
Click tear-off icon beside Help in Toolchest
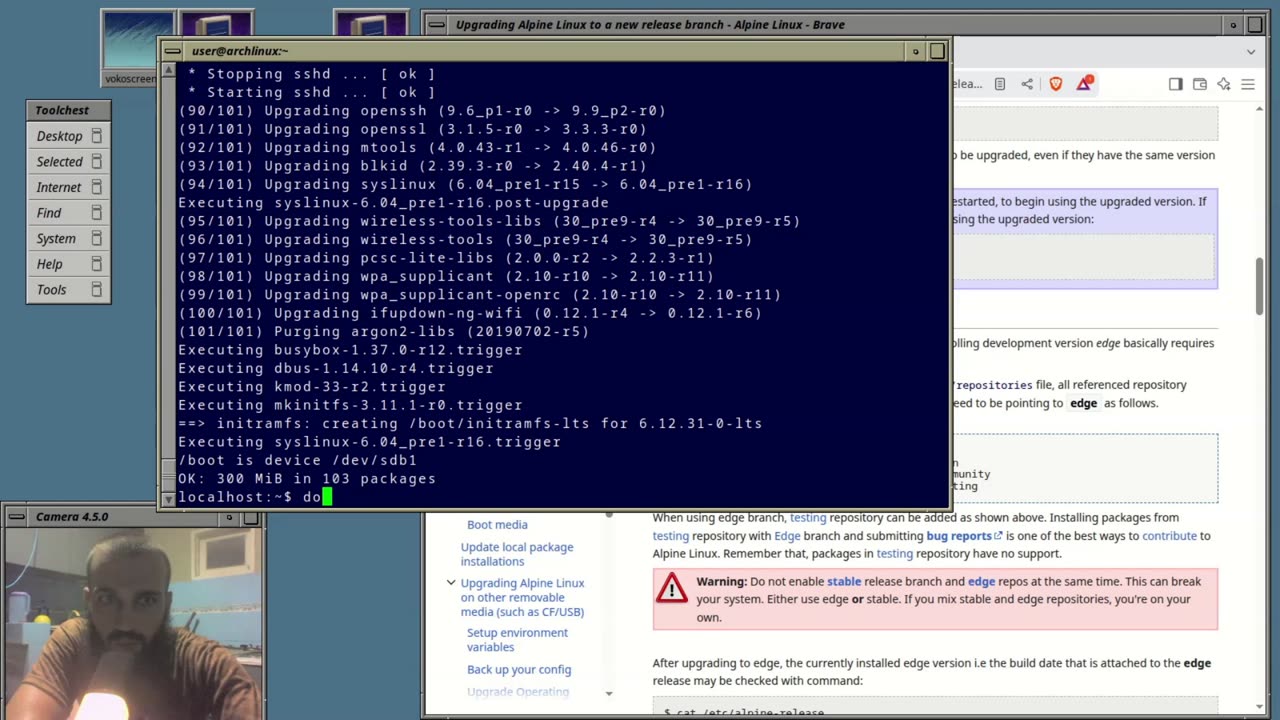tap(97, 264)
